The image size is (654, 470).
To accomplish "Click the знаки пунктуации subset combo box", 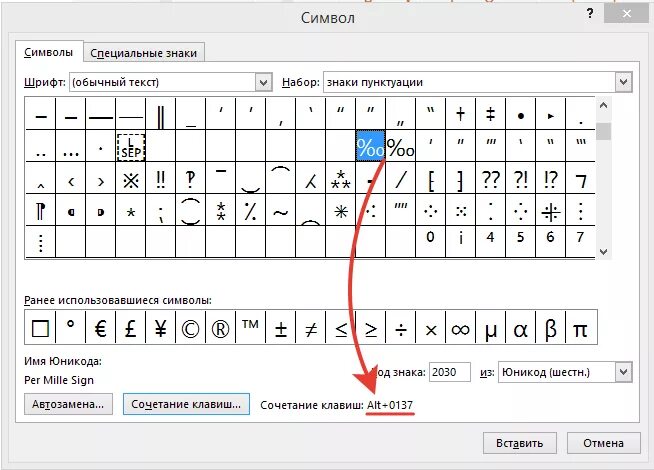I will click(478, 82).
